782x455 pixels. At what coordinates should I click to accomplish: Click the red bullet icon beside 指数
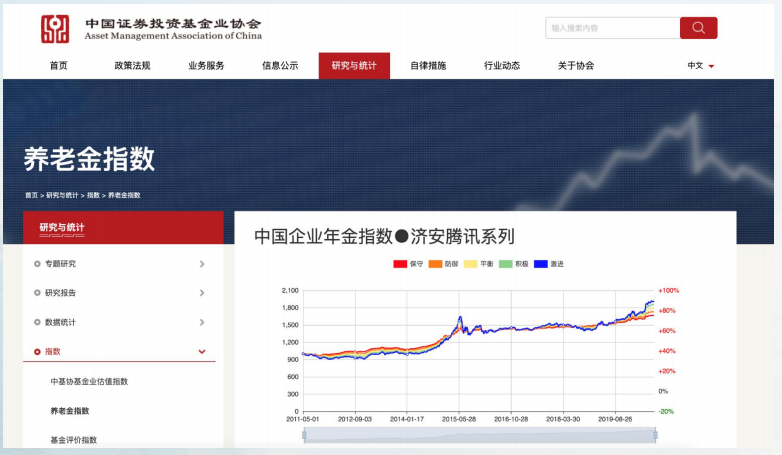[x=38, y=351]
